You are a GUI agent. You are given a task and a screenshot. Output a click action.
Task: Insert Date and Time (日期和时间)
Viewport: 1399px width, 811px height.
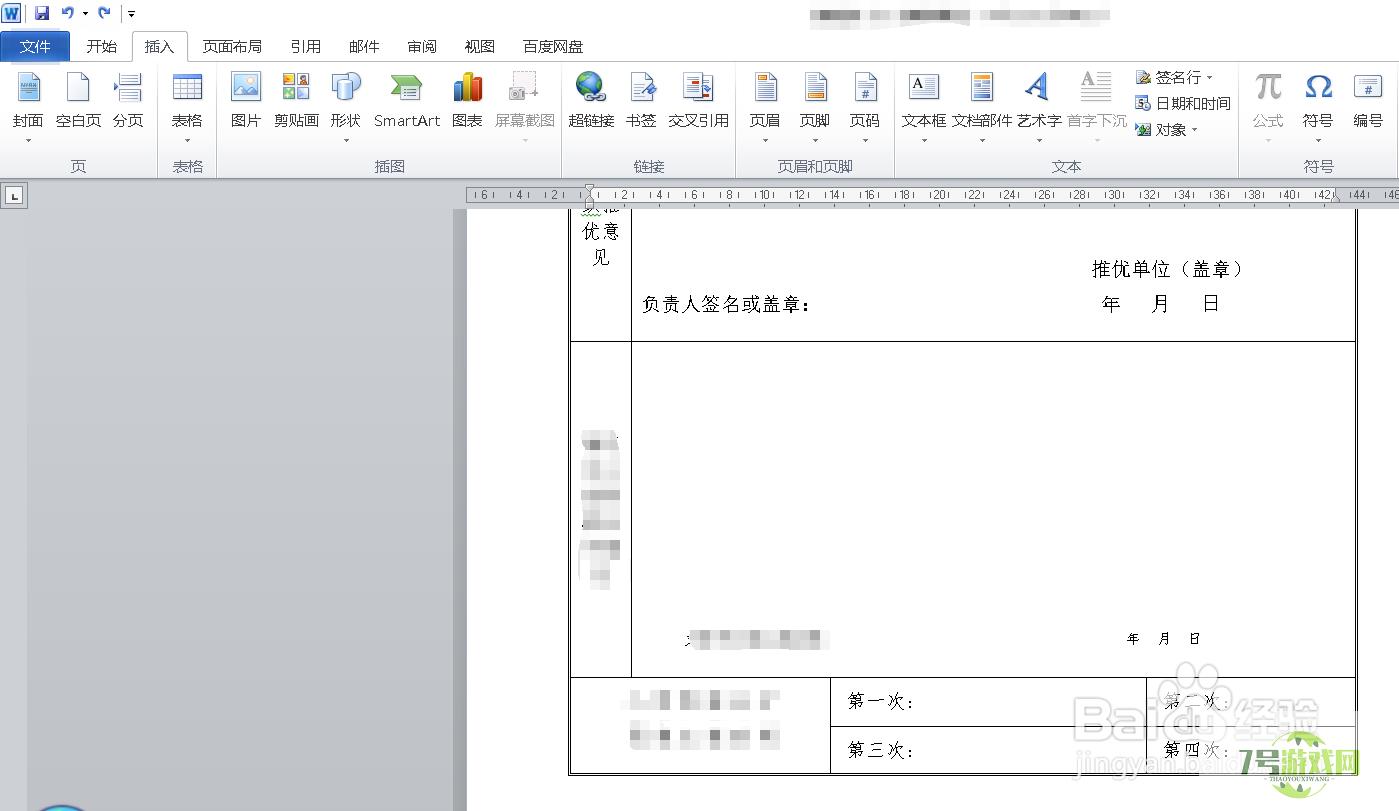1183,103
